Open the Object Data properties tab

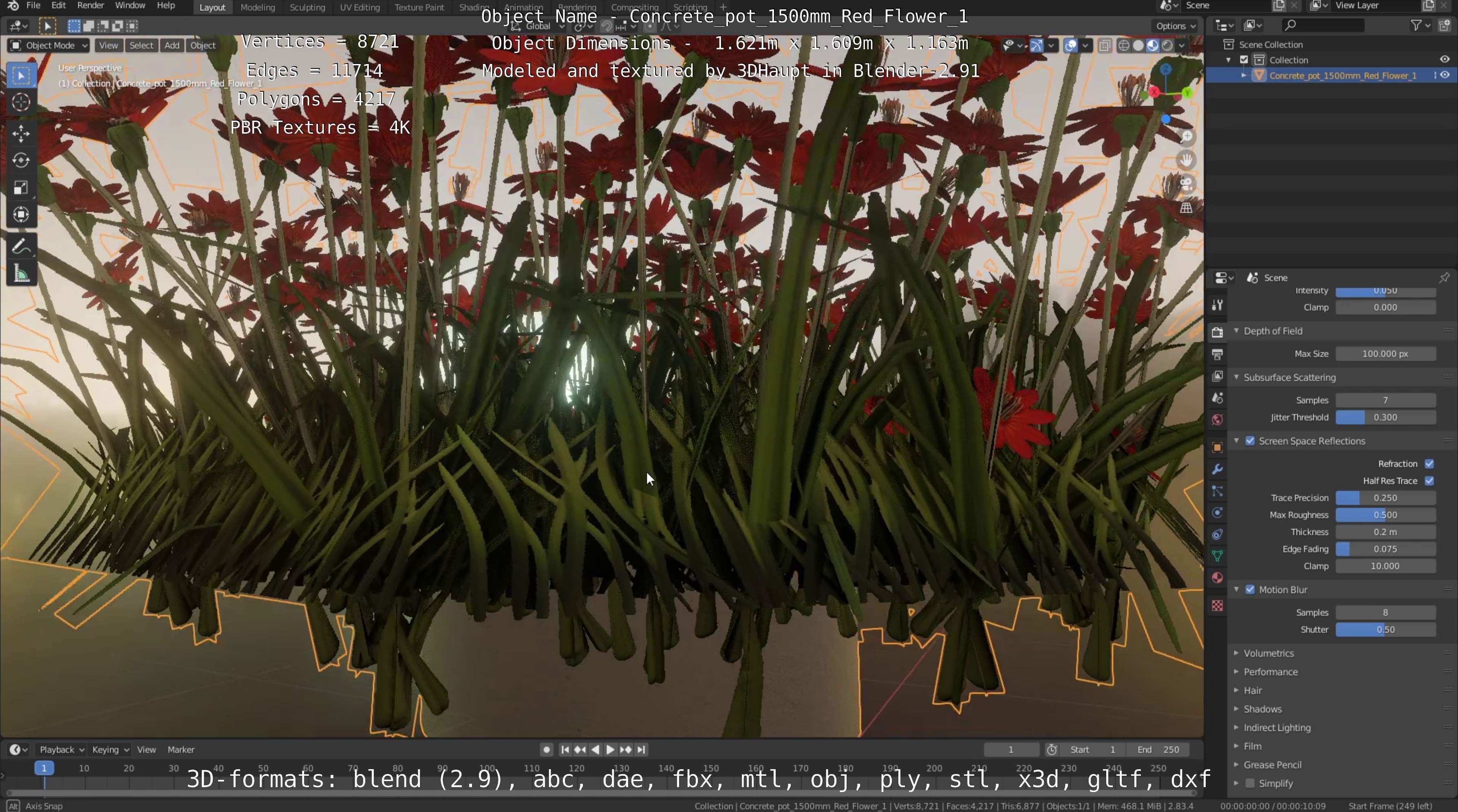pyautogui.click(x=1218, y=556)
